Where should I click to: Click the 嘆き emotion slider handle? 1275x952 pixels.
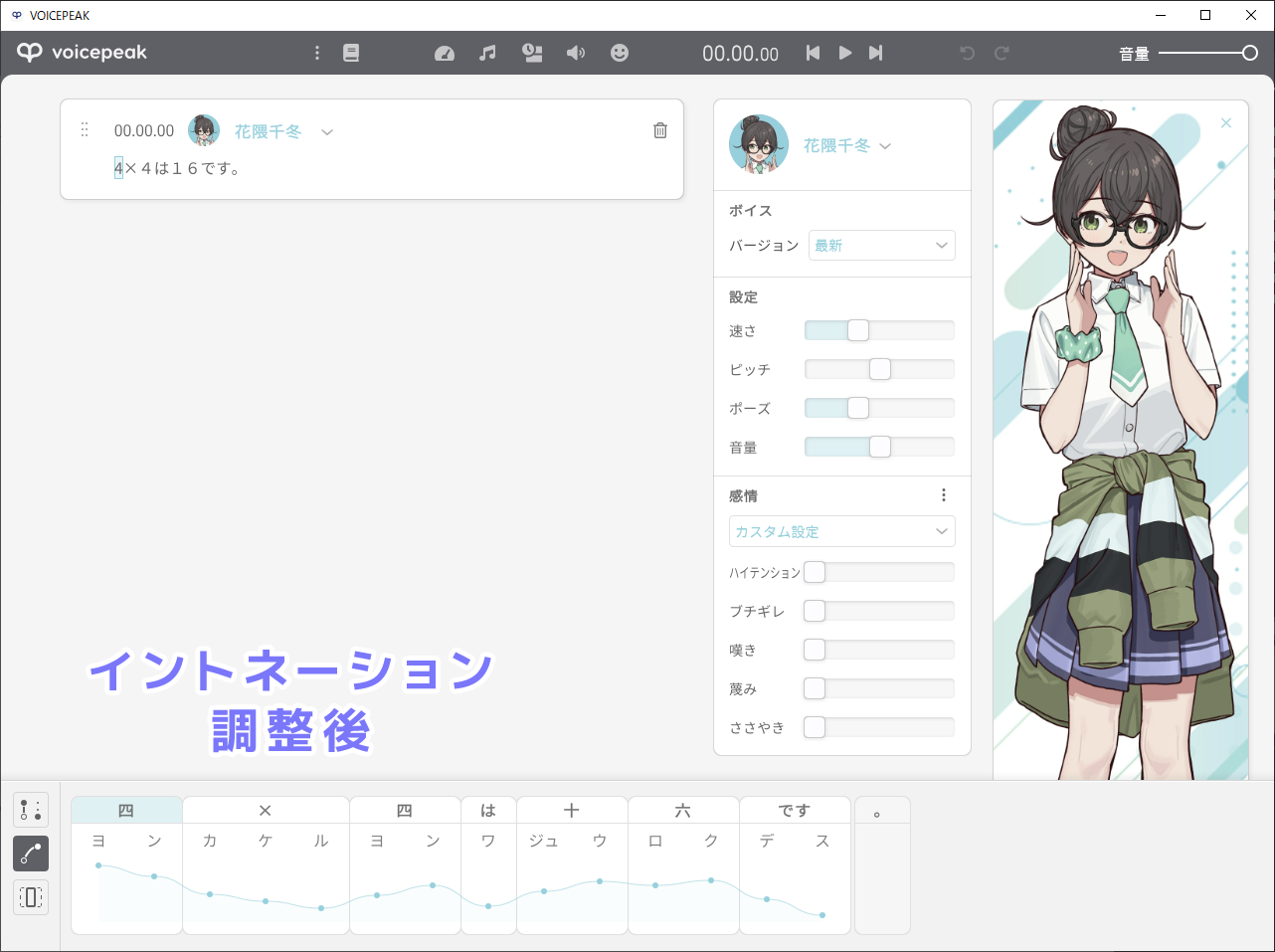coord(815,650)
